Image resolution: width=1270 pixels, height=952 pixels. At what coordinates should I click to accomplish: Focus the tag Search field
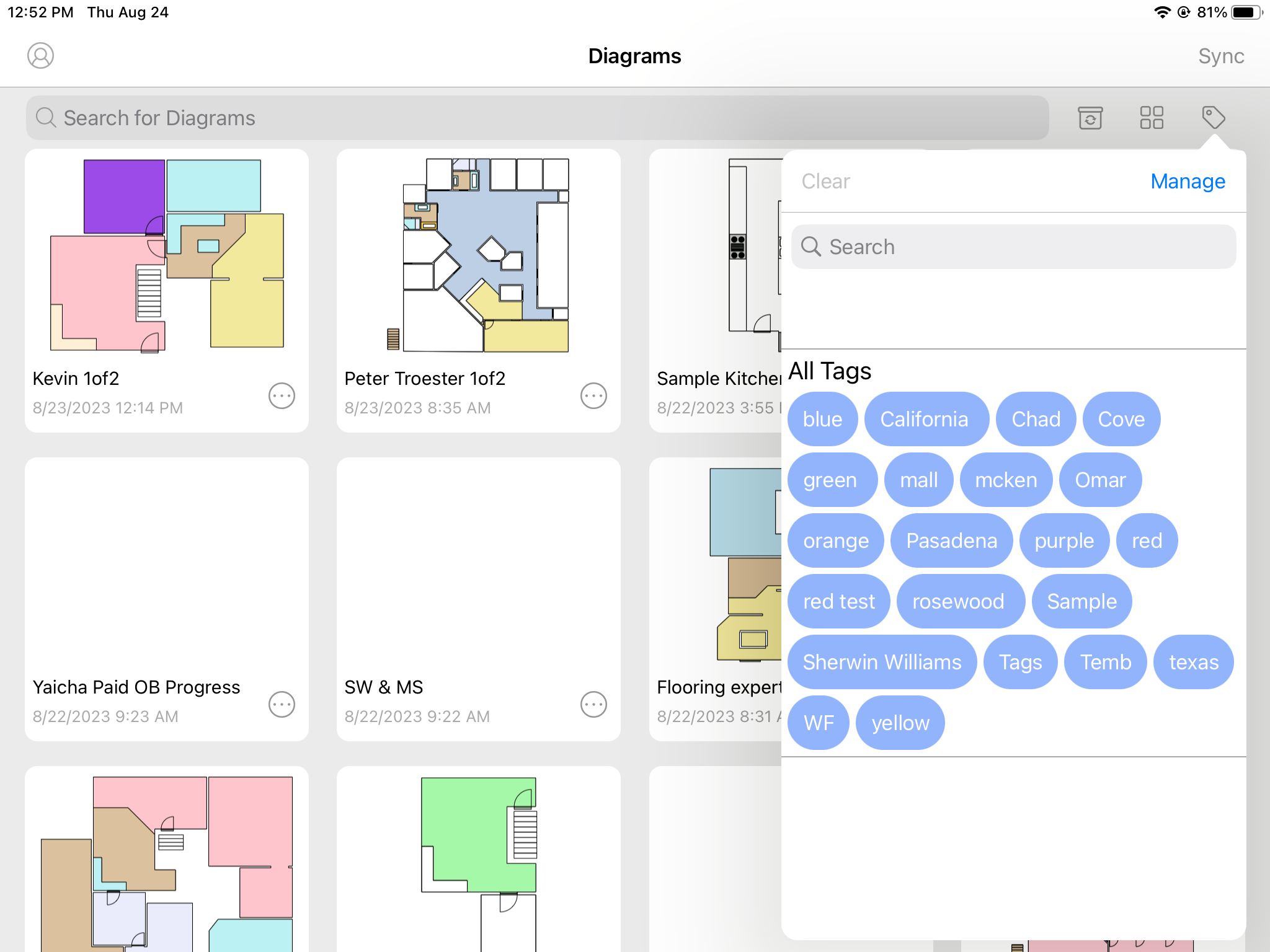(x=1013, y=247)
